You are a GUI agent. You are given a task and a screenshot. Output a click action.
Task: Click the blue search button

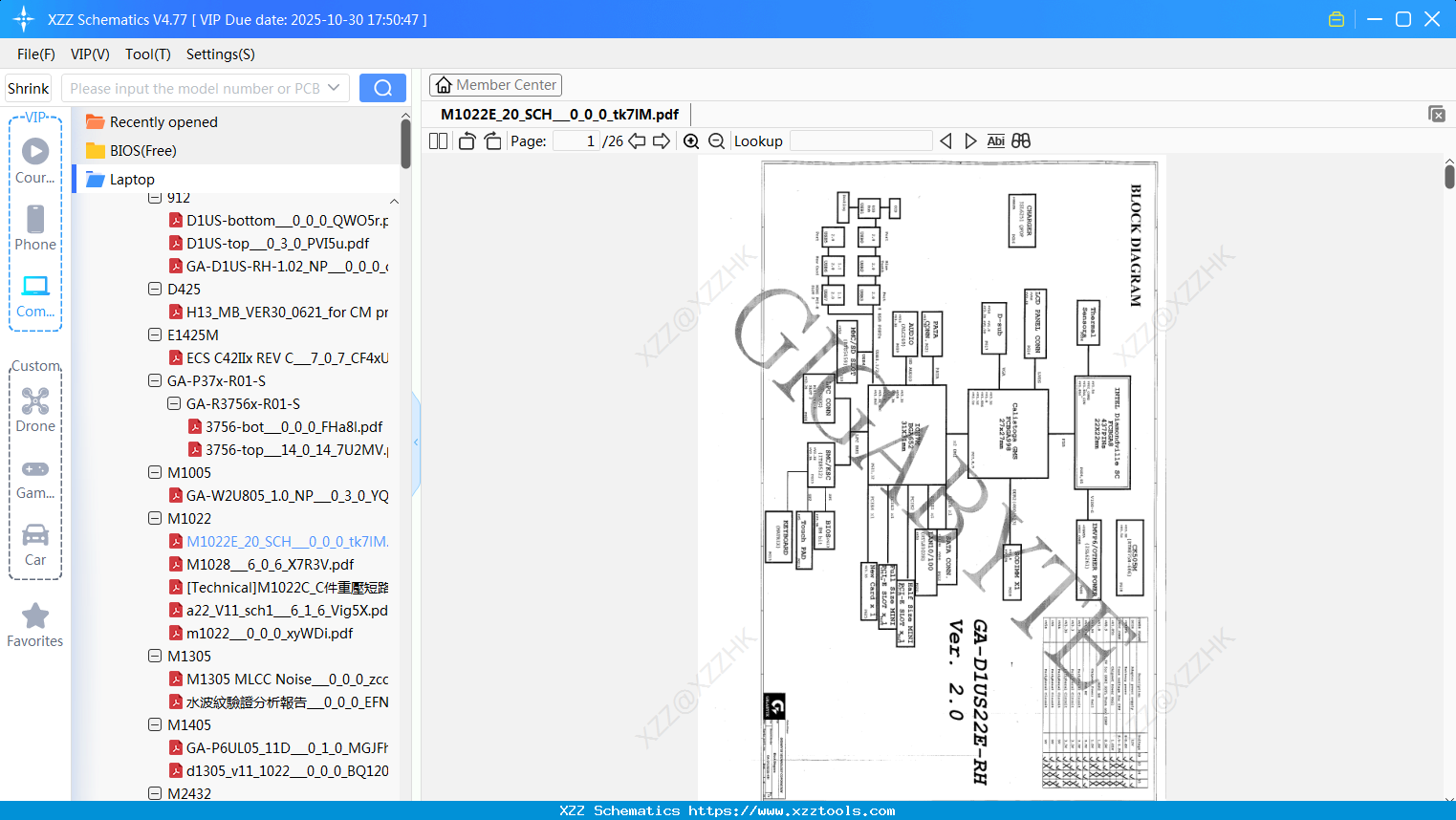coord(382,88)
